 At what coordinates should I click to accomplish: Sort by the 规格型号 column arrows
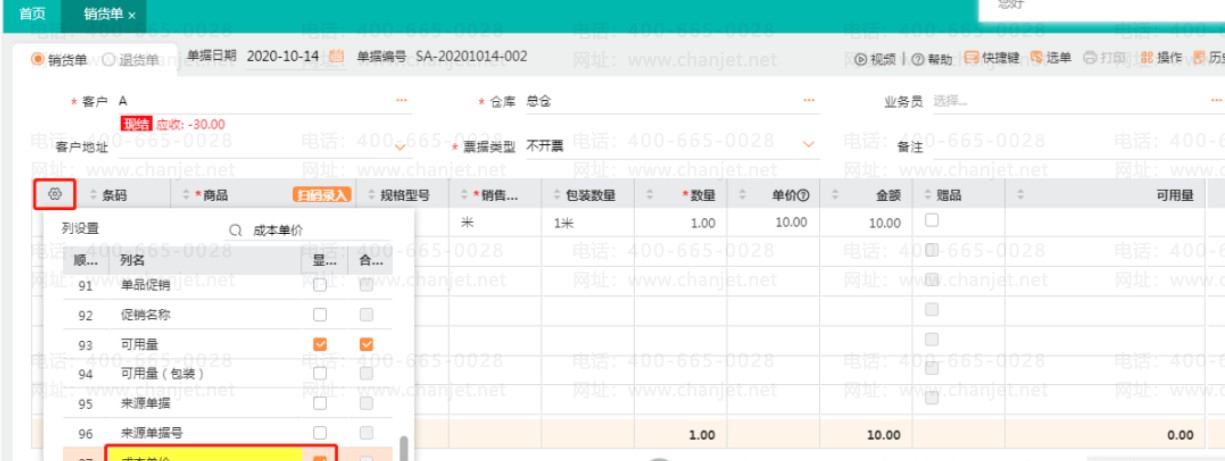[374, 196]
